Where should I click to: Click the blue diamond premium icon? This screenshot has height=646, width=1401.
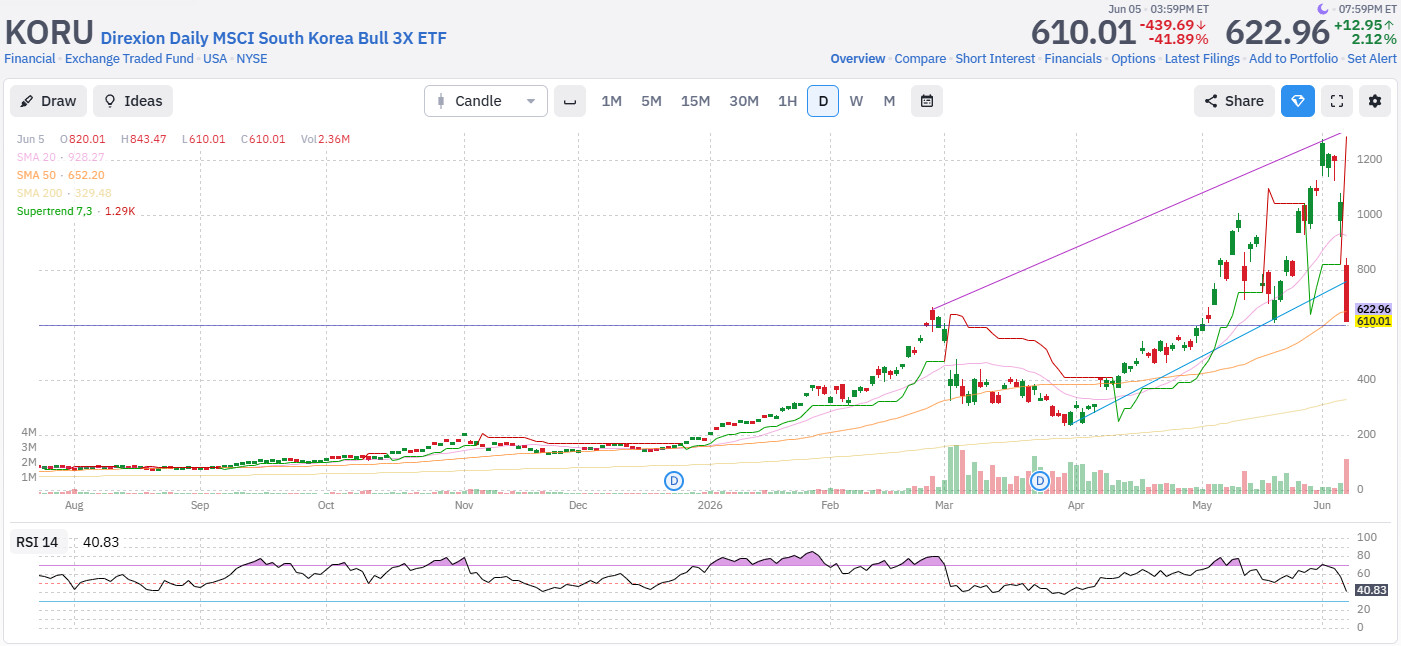click(1298, 101)
